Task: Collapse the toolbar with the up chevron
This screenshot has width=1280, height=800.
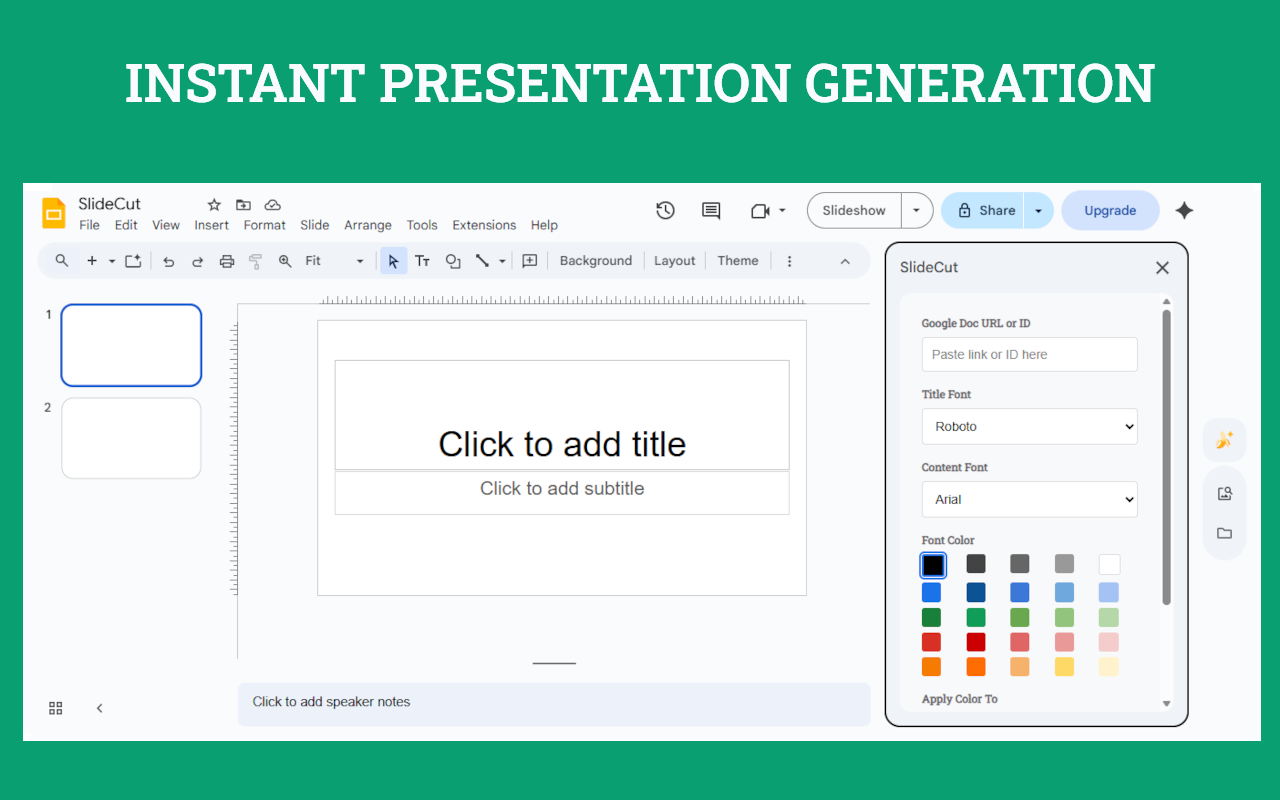Action: (x=845, y=261)
